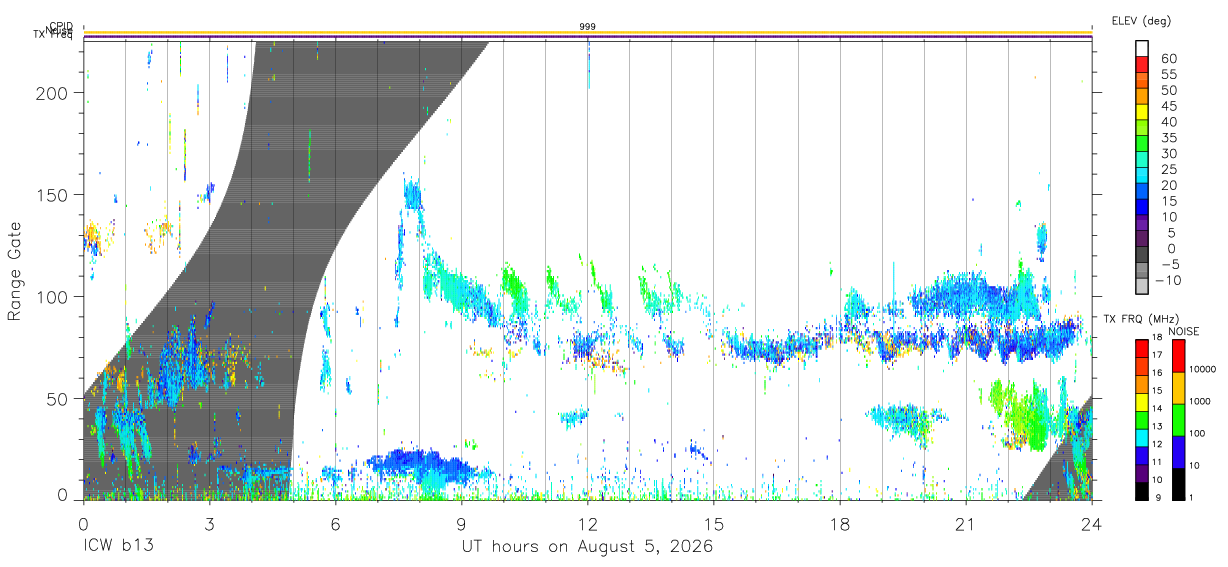Viewport: 1228px width, 567px height.
Task: Pick the light gray bottom segment of ELEV bar
Action: click(x=1143, y=286)
